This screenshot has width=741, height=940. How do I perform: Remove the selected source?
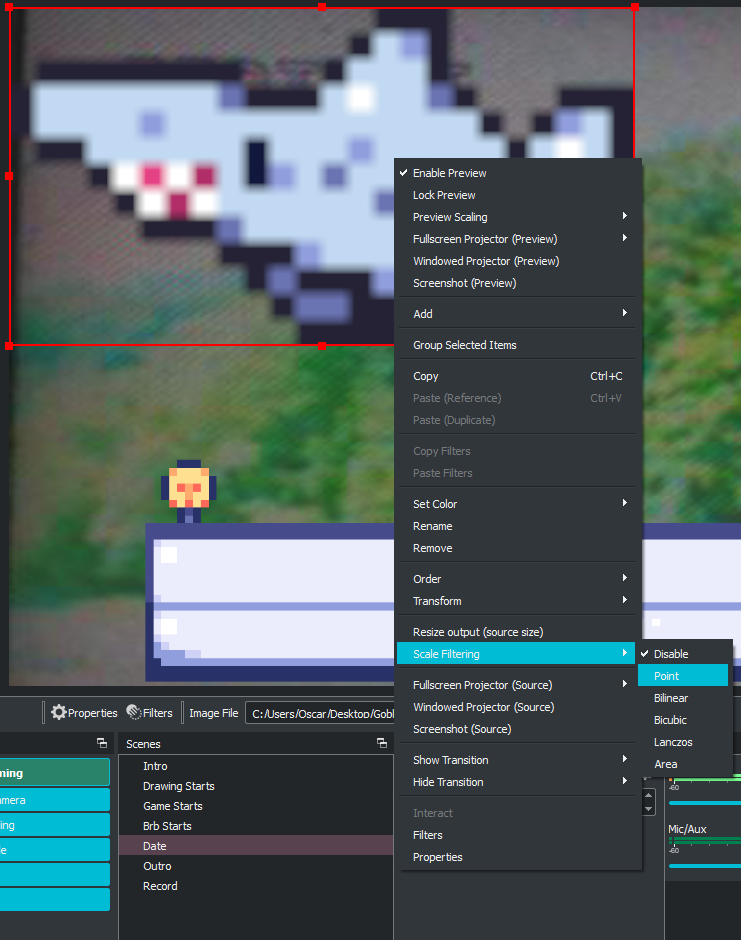(x=517, y=548)
